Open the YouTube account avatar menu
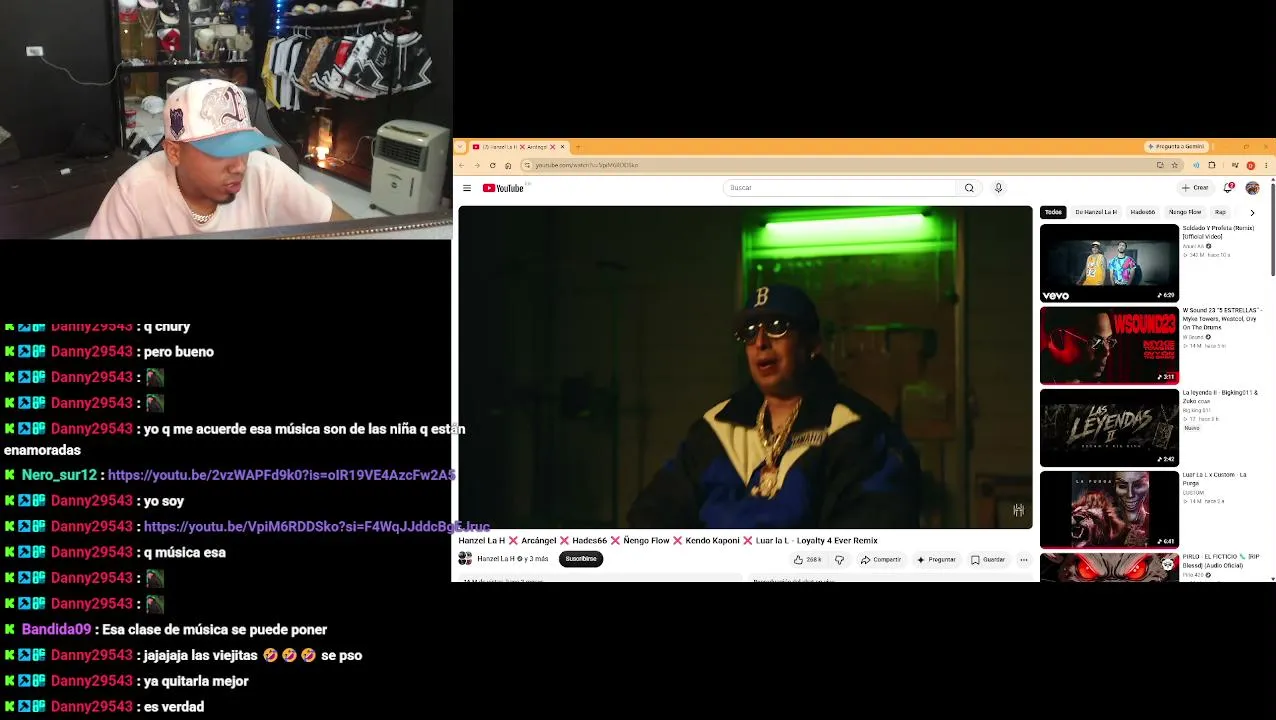Viewport: 1276px width, 720px height. click(x=1252, y=188)
